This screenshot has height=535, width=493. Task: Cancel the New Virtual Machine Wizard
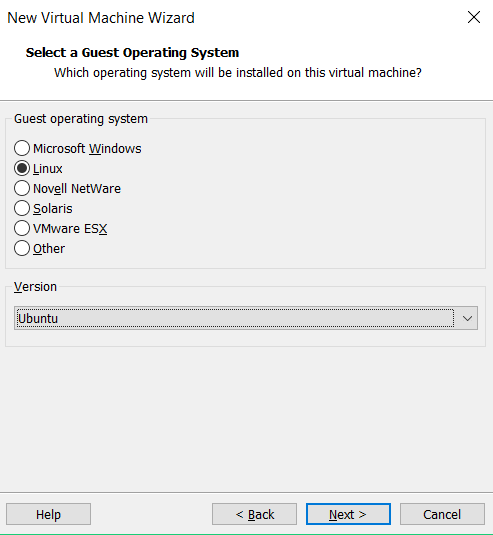[442, 514]
